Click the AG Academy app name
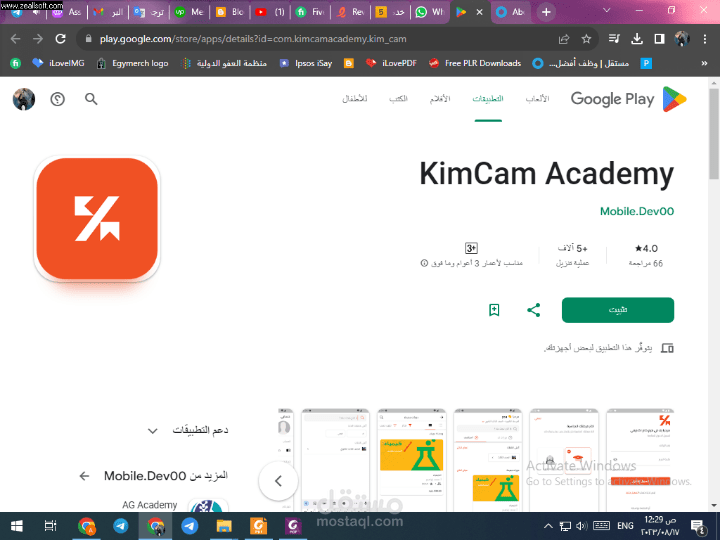Viewport: 720px width, 540px height. tap(149, 505)
